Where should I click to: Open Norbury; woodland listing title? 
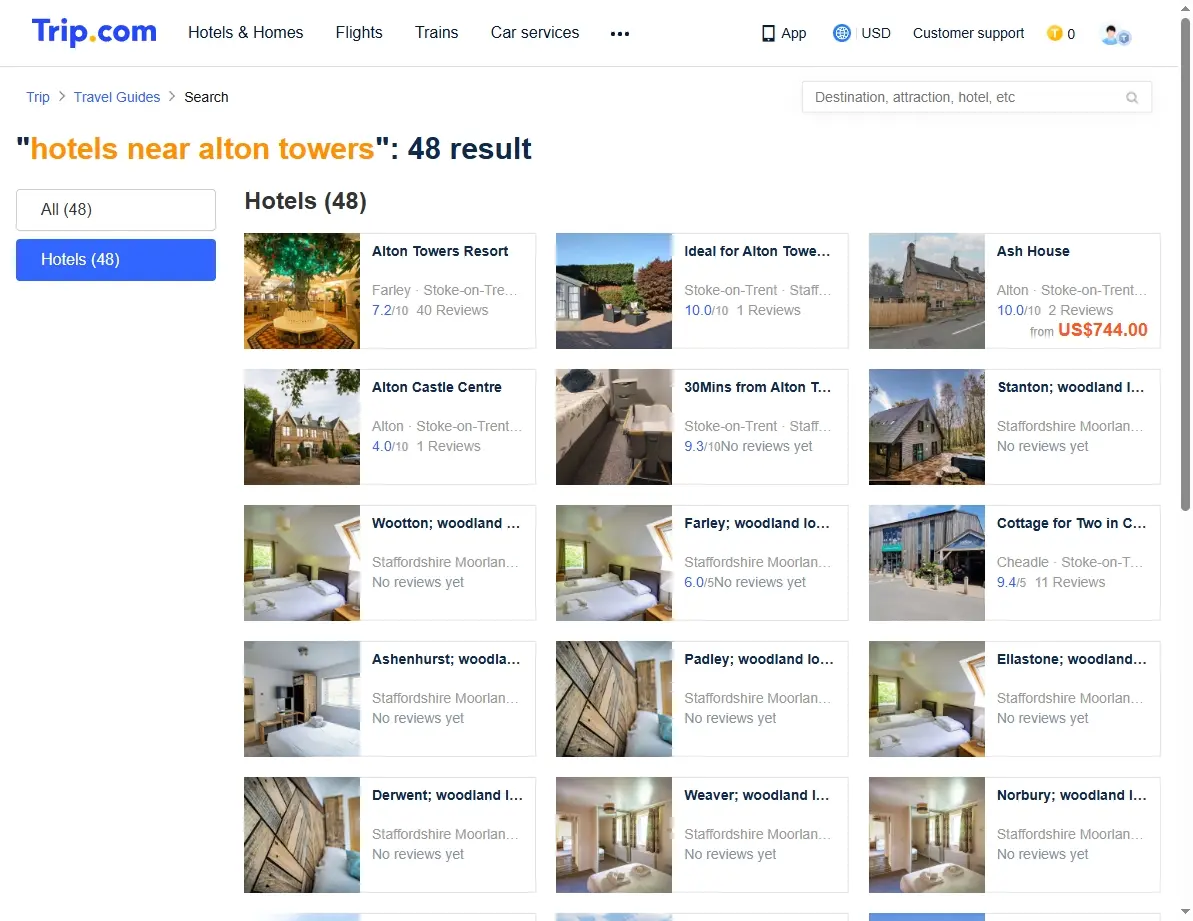click(1071, 796)
